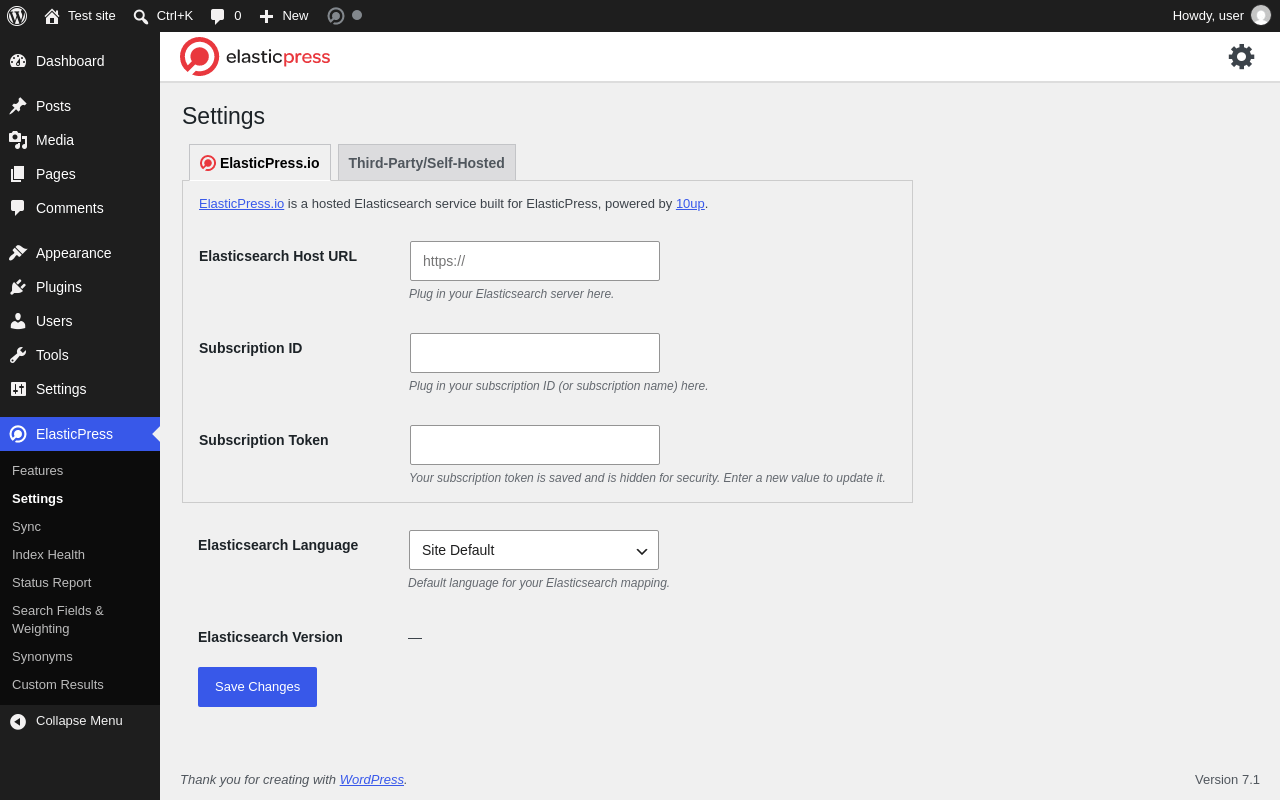Viewport: 1280px width, 800px height.
Task: Follow the 10up link
Action: [690, 204]
